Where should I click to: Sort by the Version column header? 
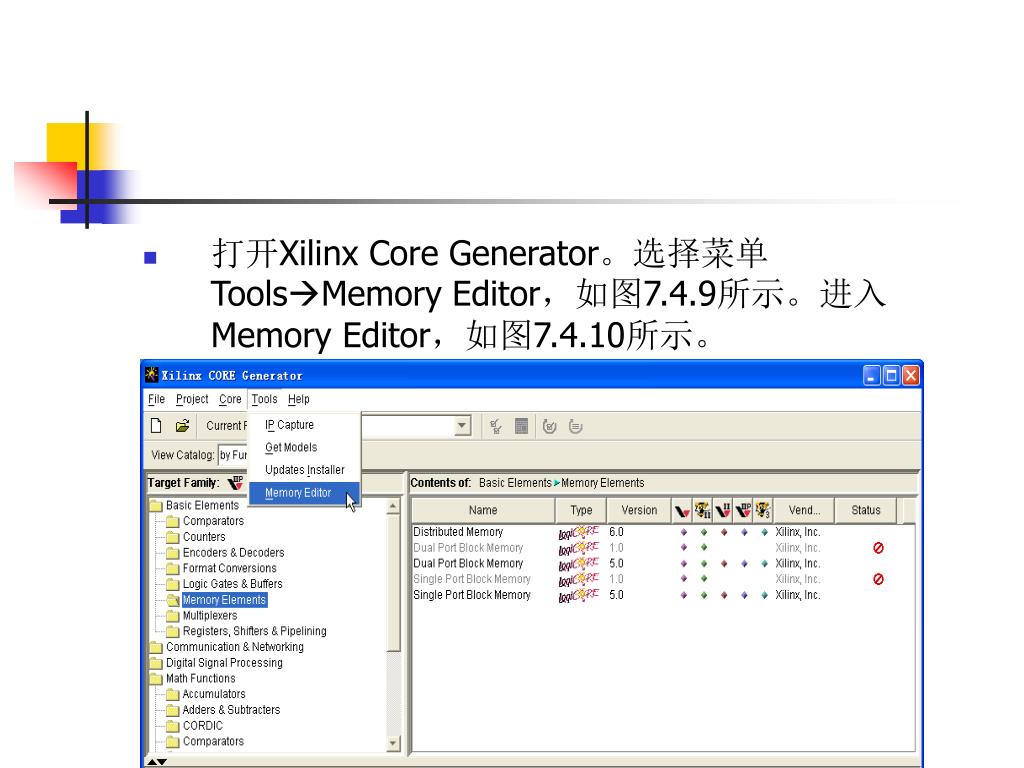pos(639,511)
